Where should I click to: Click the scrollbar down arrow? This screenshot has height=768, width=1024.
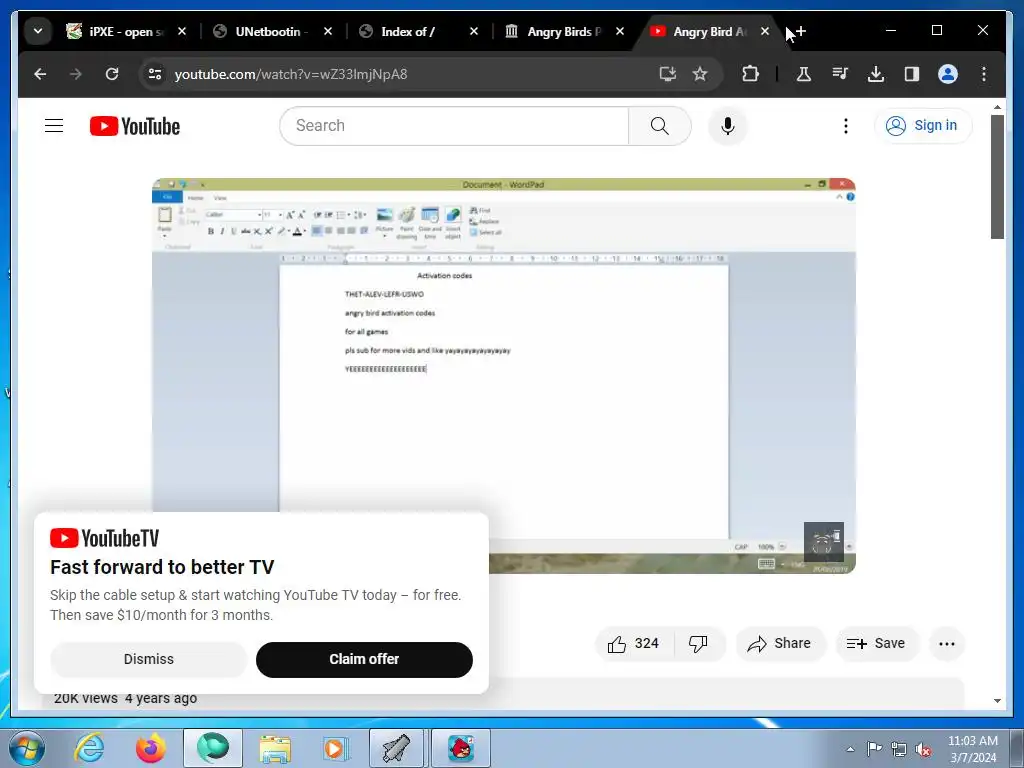coord(997,701)
